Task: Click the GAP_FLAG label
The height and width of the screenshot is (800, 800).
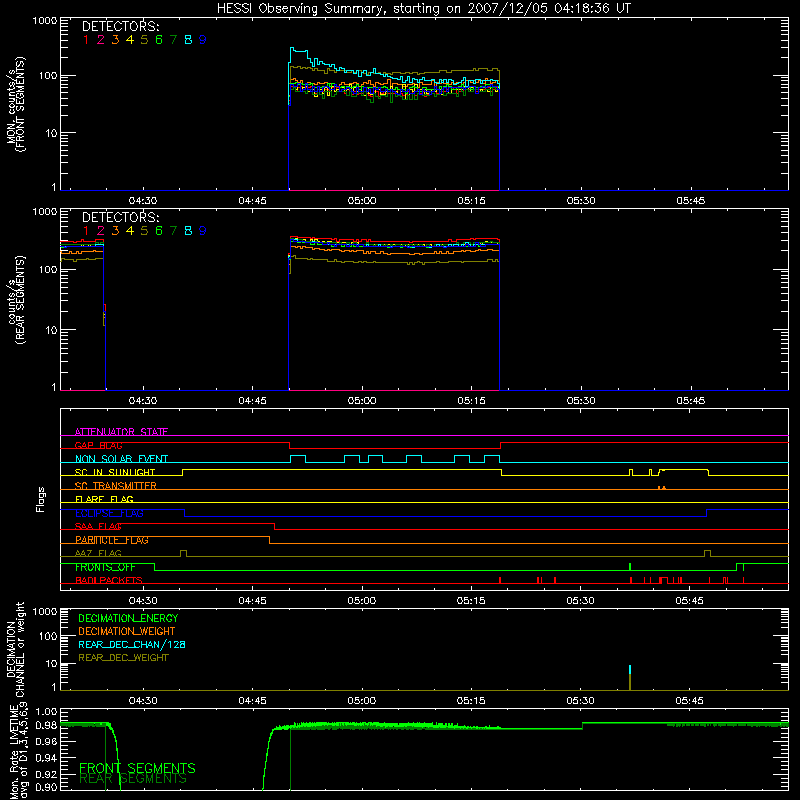Action: click(x=98, y=445)
